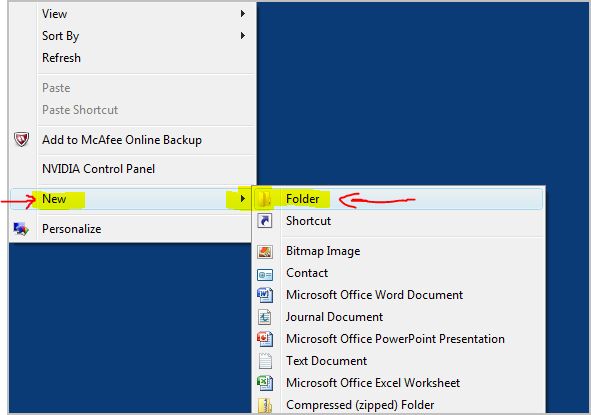Click the Excel Worksheet icon
This screenshot has height=415, width=591.
click(265, 383)
